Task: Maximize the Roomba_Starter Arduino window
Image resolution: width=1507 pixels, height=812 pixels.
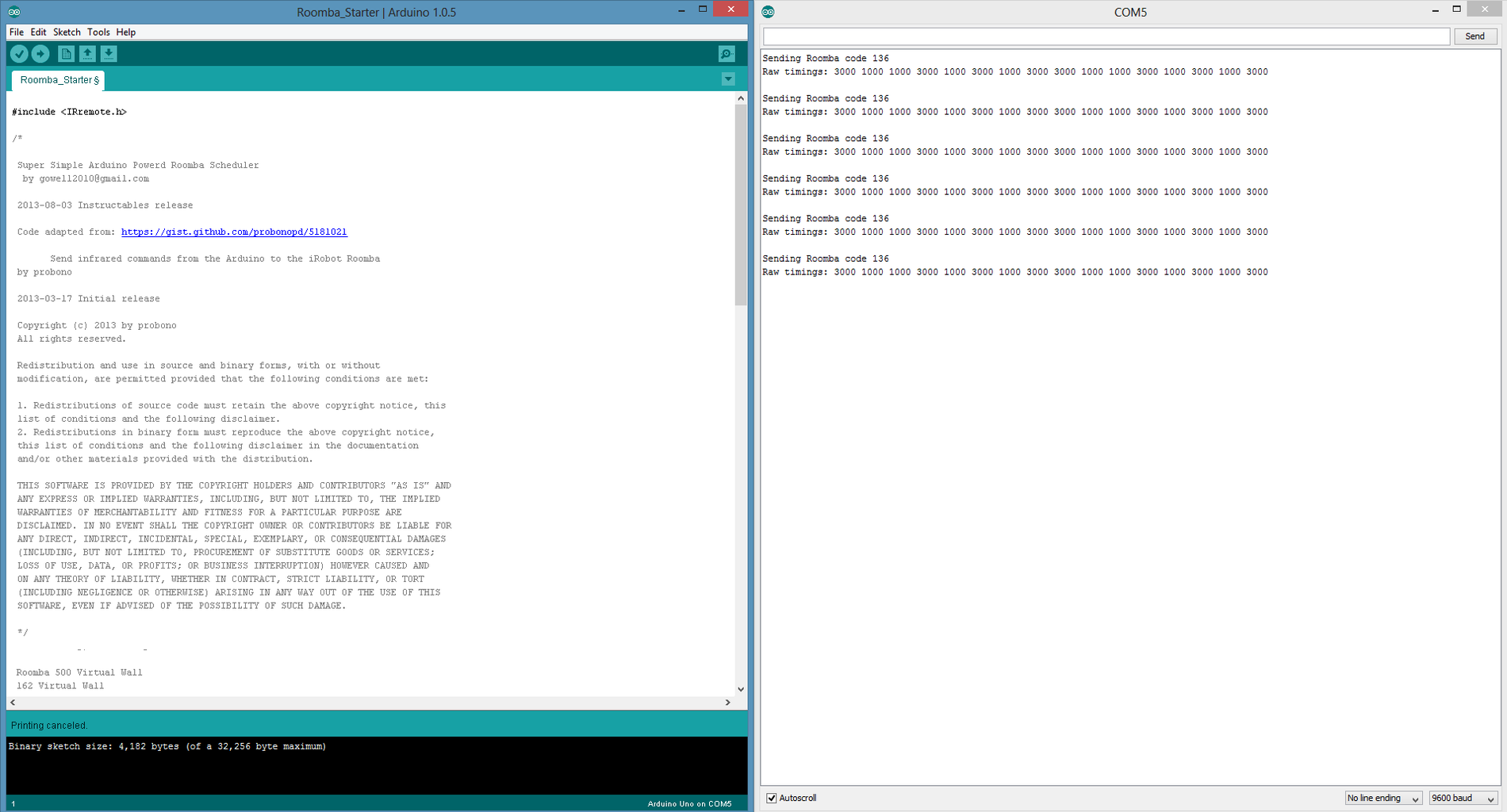Action: click(703, 10)
